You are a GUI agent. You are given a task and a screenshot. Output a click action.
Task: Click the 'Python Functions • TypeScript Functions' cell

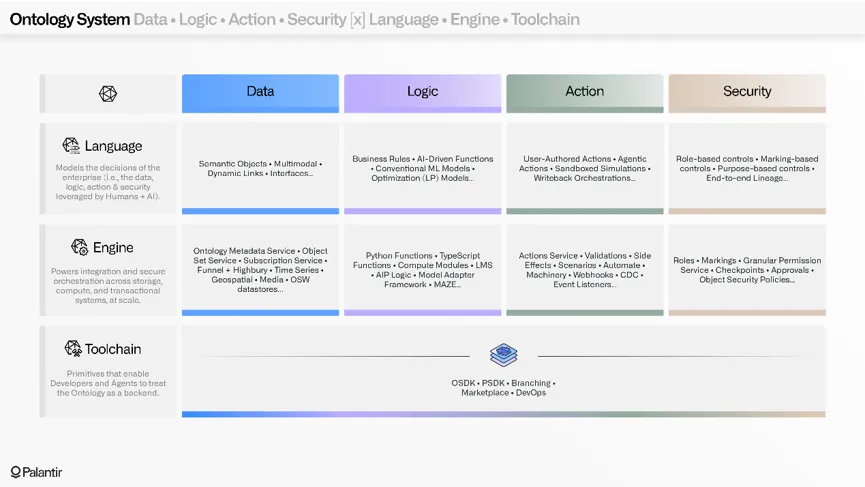point(423,270)
